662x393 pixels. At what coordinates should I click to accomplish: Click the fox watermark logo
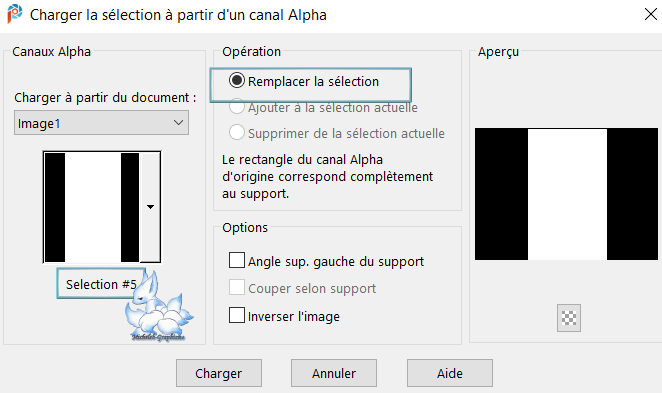(158, 306)
